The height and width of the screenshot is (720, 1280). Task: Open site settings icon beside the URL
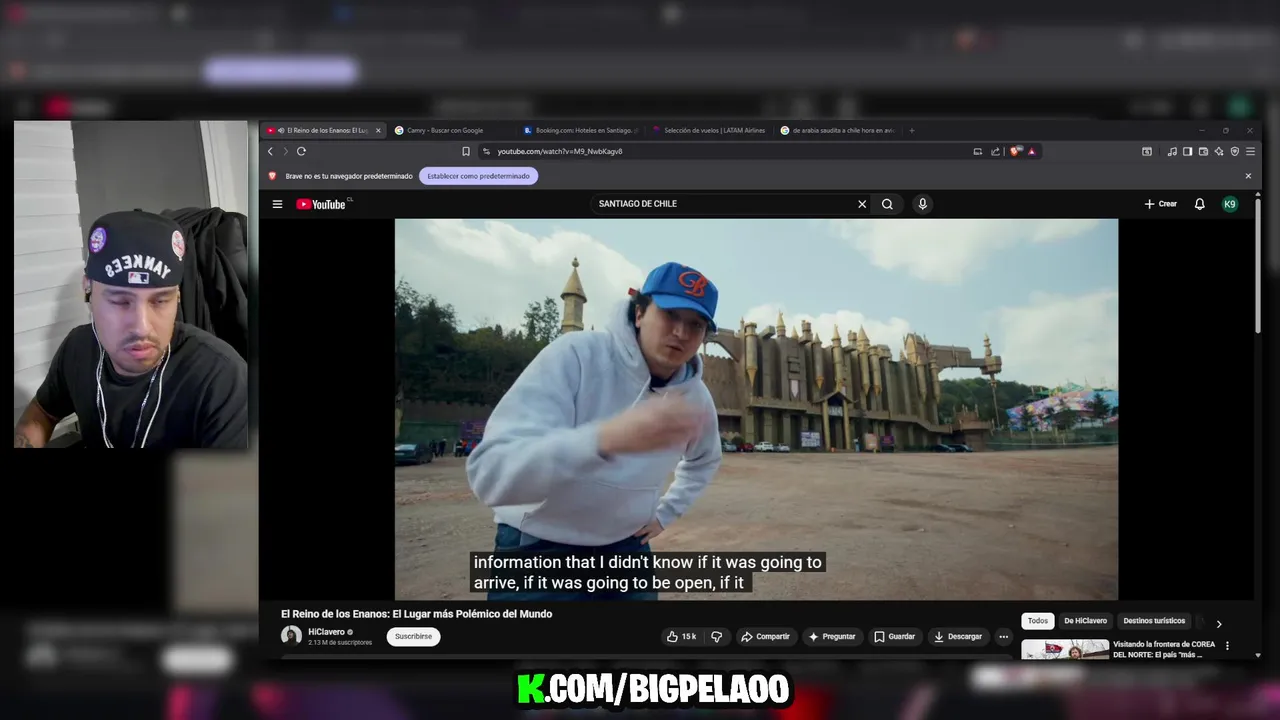(486, 151)
